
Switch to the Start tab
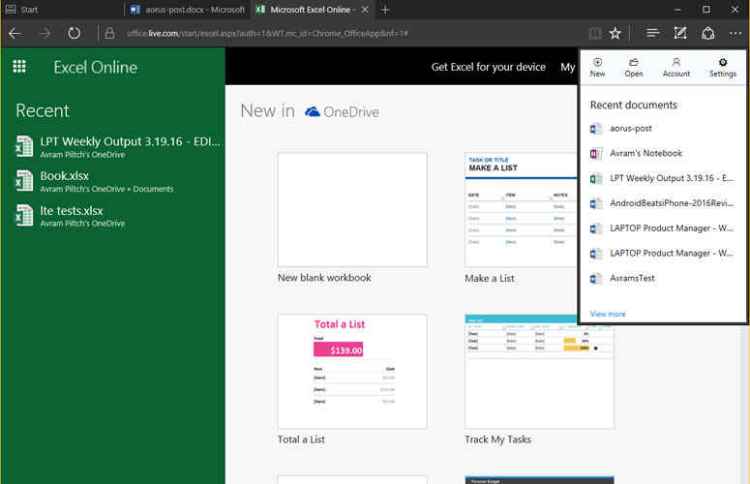62,10
